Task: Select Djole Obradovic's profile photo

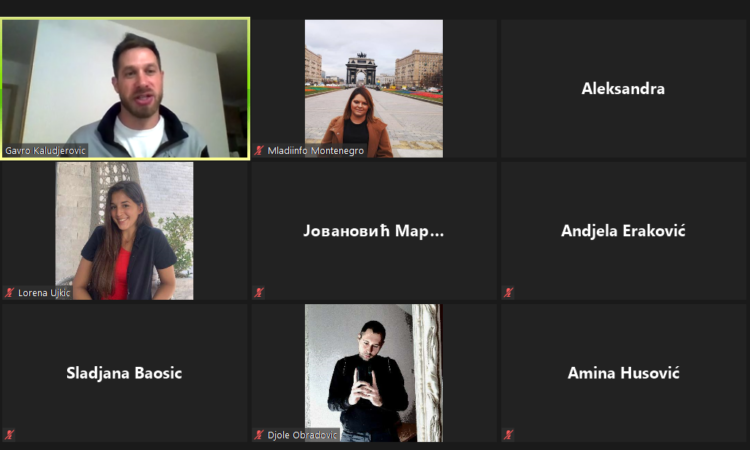Action: click(x=374, y=373)
